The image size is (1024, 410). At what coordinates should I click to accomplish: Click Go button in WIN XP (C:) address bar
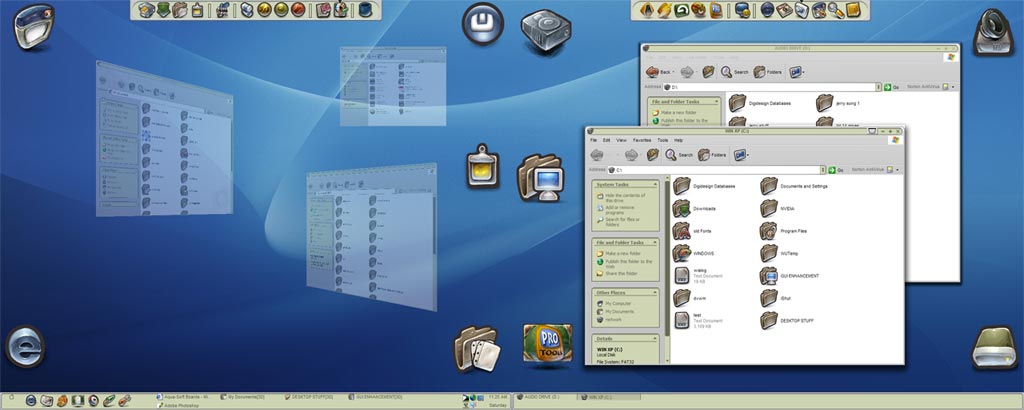click(x=835, y=170)
